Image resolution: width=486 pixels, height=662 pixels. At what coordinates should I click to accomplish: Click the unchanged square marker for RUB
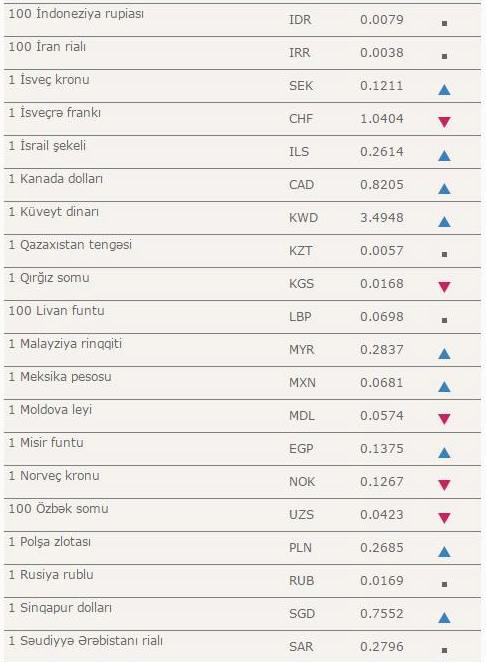tap(444, 584)
